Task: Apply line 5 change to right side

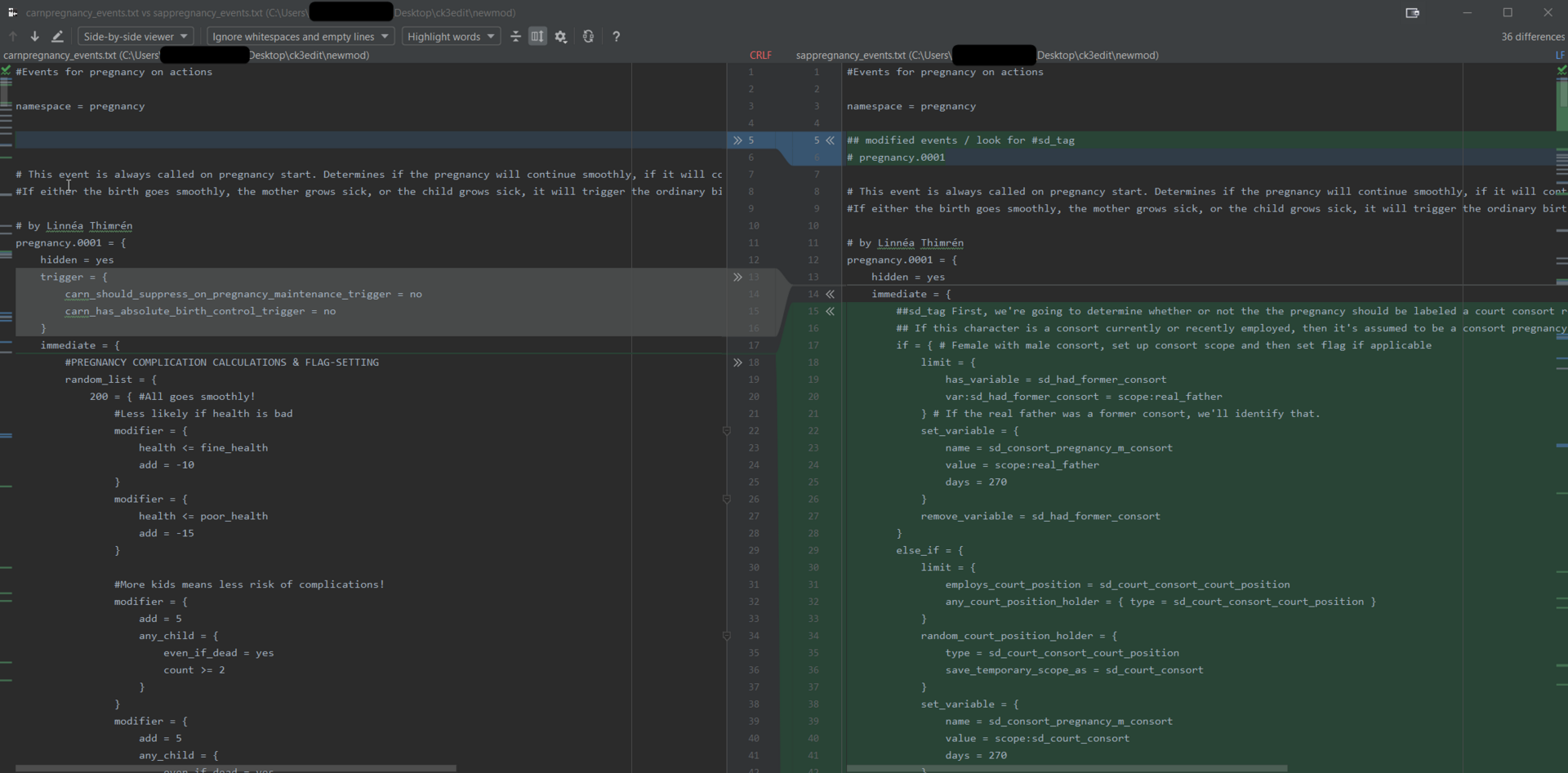Action: 737,140
